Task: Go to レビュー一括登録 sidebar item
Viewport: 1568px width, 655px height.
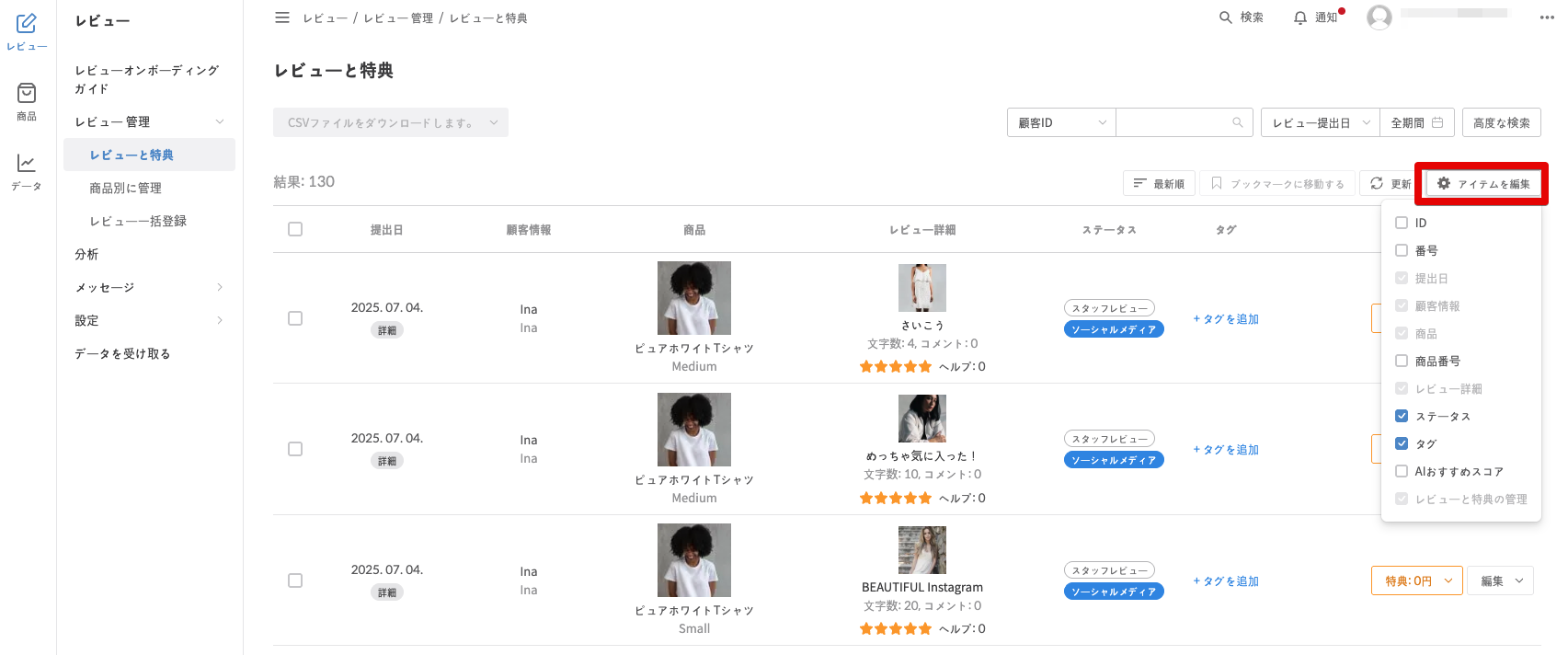Action: tap(138, 221)
